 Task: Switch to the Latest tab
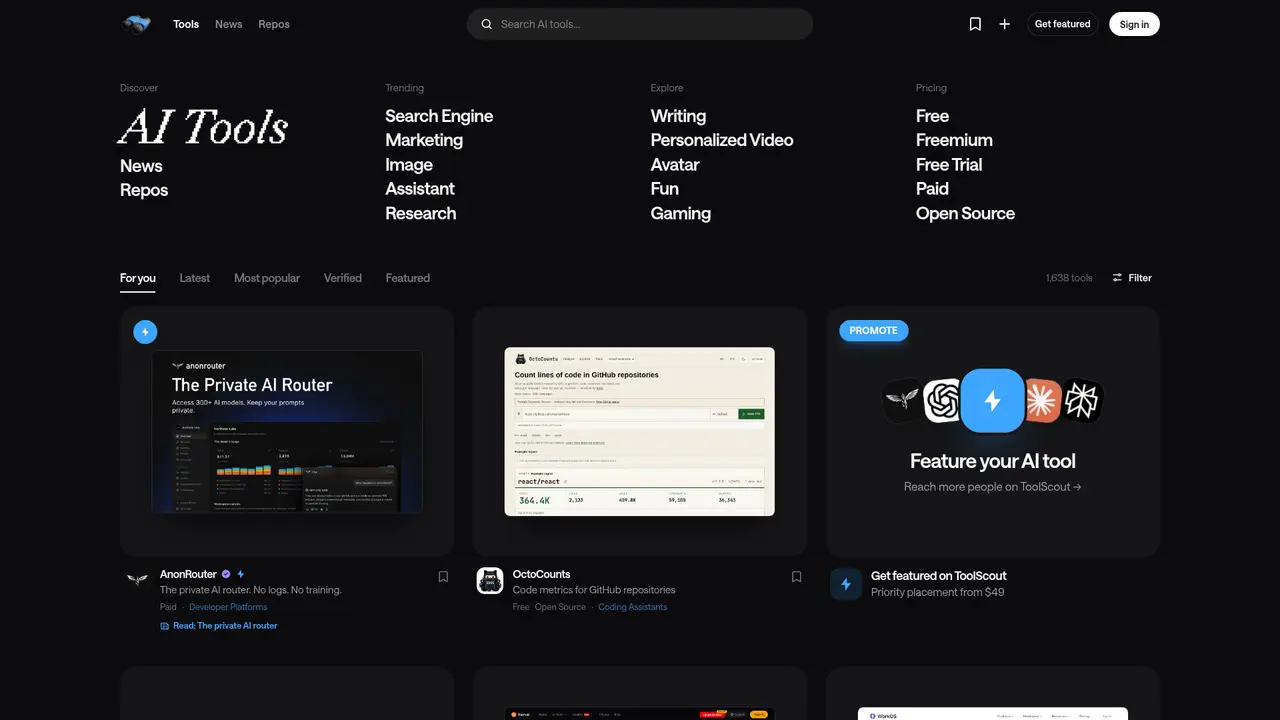click(x=195, y=278)
